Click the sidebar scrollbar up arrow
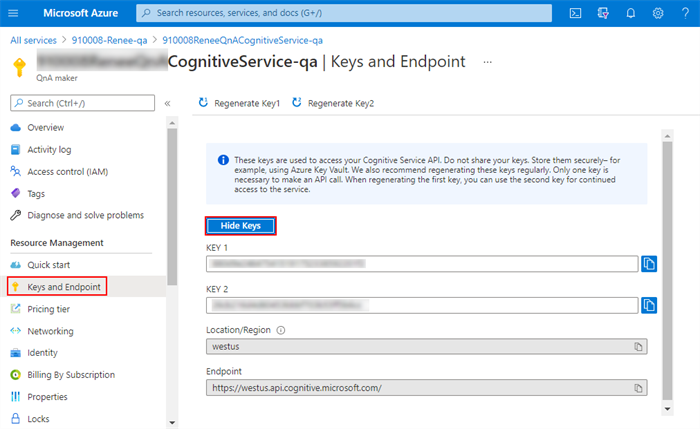 pyautogui.click(x=172, y=123)
